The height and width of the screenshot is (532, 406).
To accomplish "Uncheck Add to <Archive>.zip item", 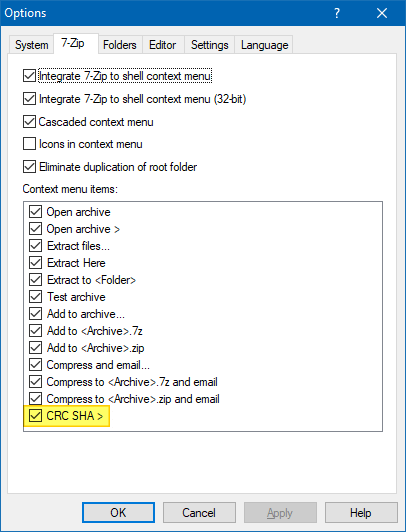I will point(35,348).
